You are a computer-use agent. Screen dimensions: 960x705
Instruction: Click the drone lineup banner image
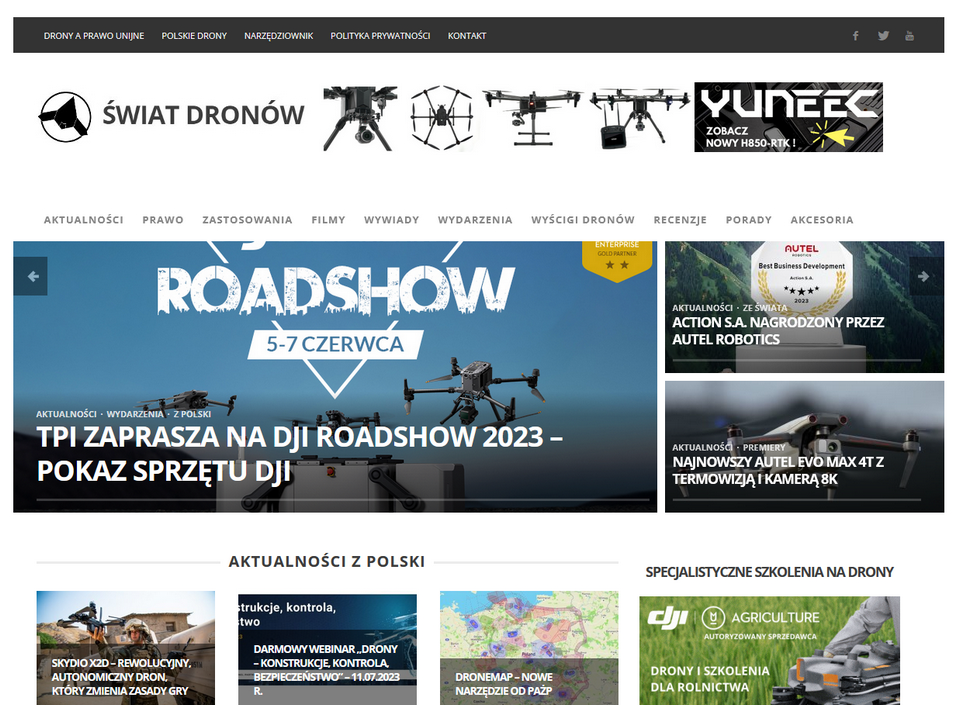[506, 118]
